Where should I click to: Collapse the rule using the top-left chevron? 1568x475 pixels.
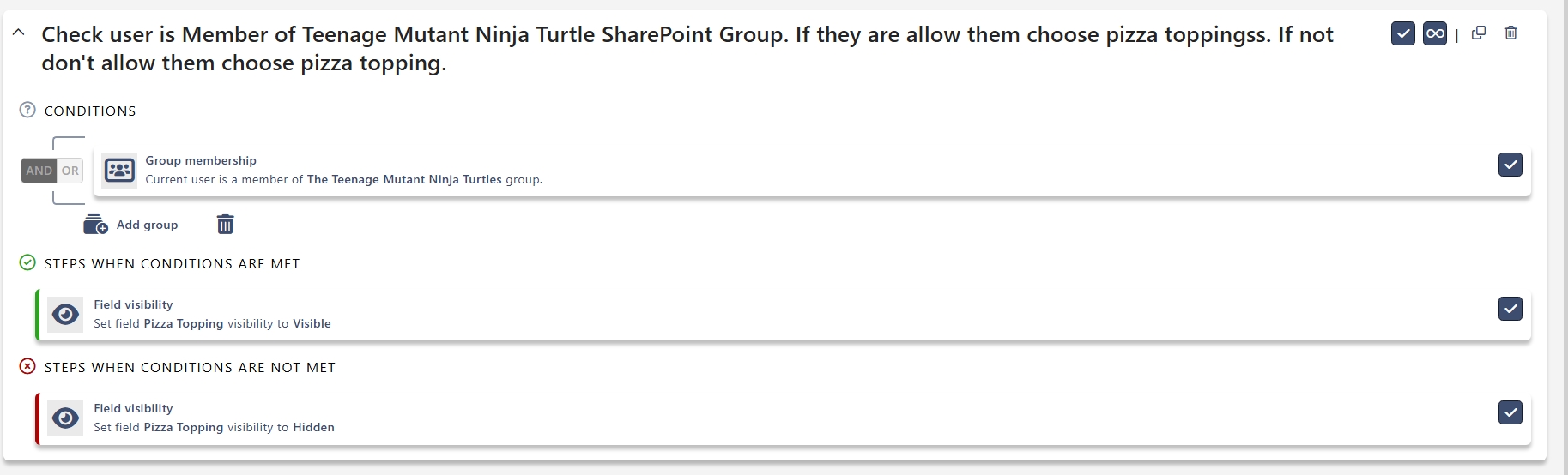tap(18, 33)
